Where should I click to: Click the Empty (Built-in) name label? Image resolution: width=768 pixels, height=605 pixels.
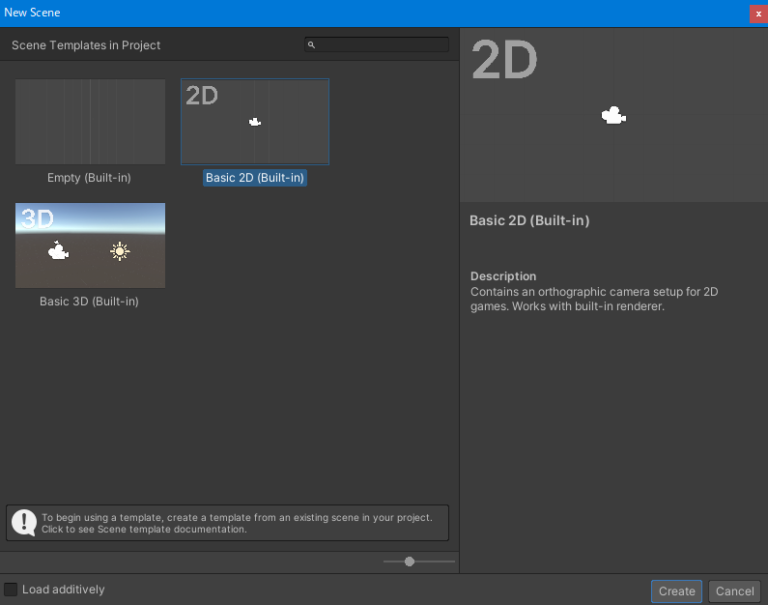(x=89, y=178)
